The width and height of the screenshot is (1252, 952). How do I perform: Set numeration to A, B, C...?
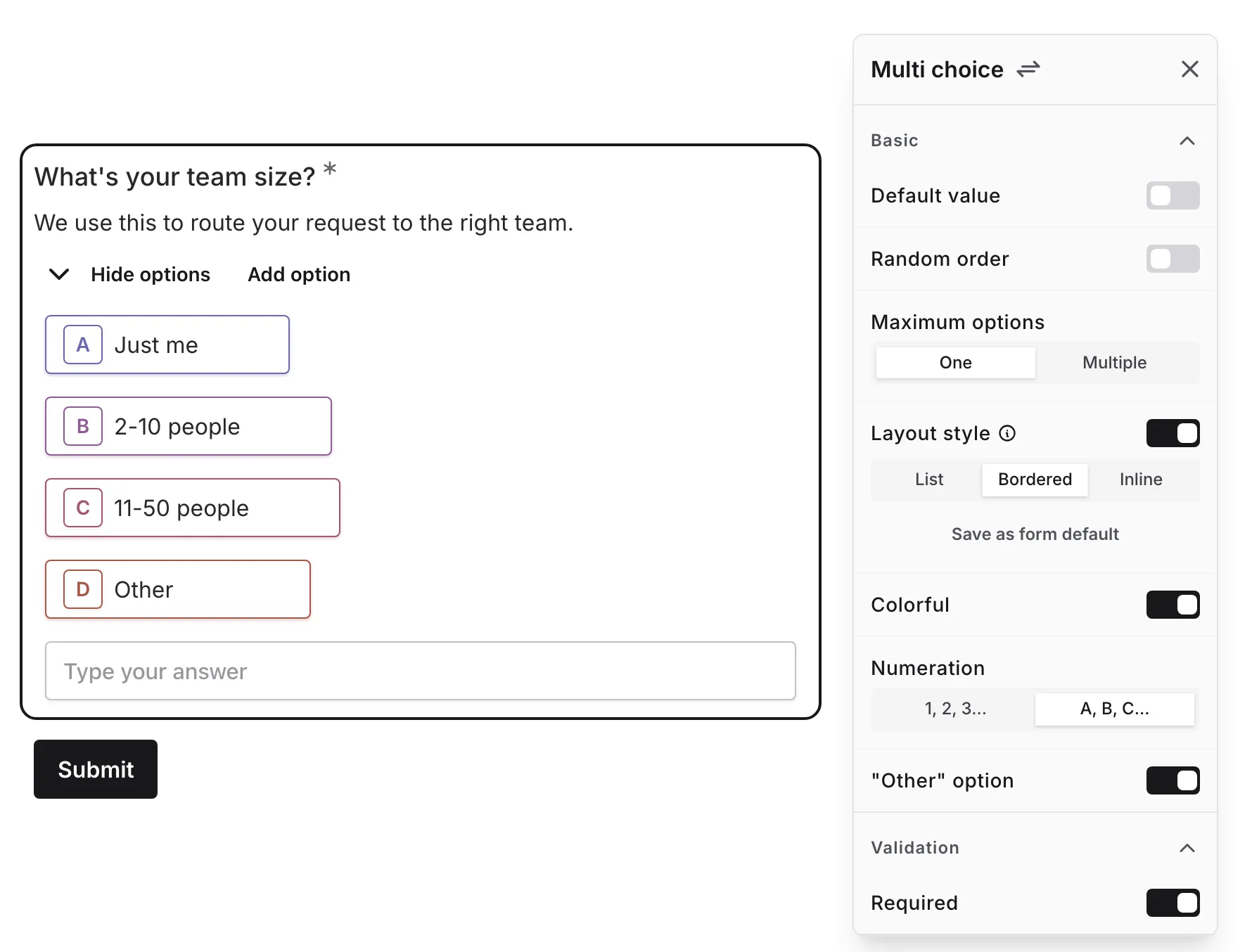click(1115, 709)
